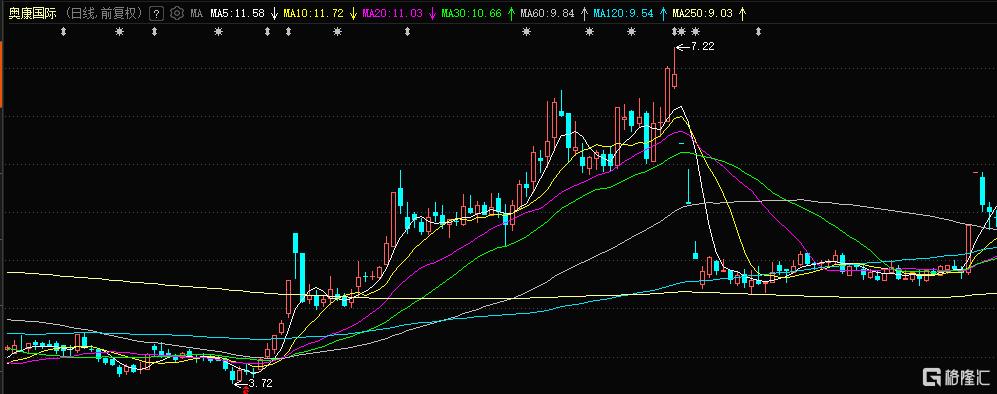Click the 7.22 high price label

click(704, 47)
